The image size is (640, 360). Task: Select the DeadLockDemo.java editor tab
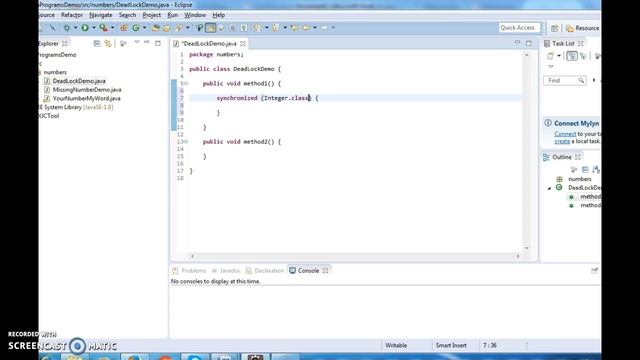pyautogui.click(x=209, y=43)
